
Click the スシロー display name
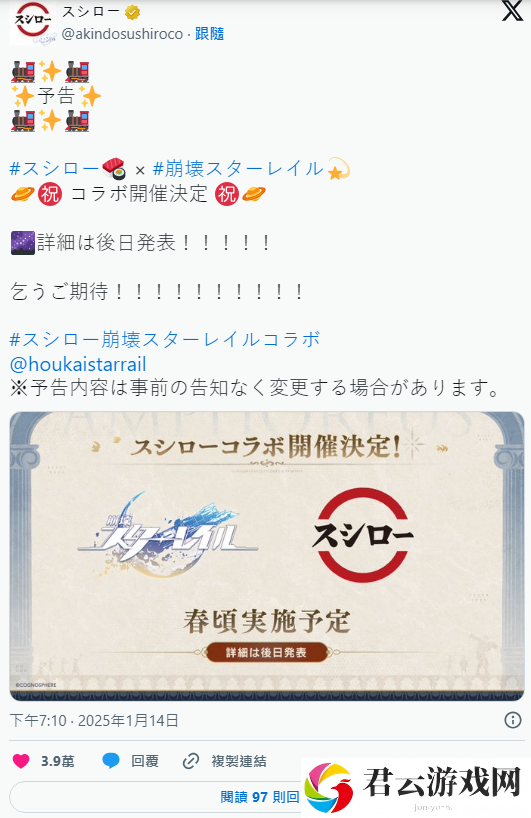pos(91,11)
